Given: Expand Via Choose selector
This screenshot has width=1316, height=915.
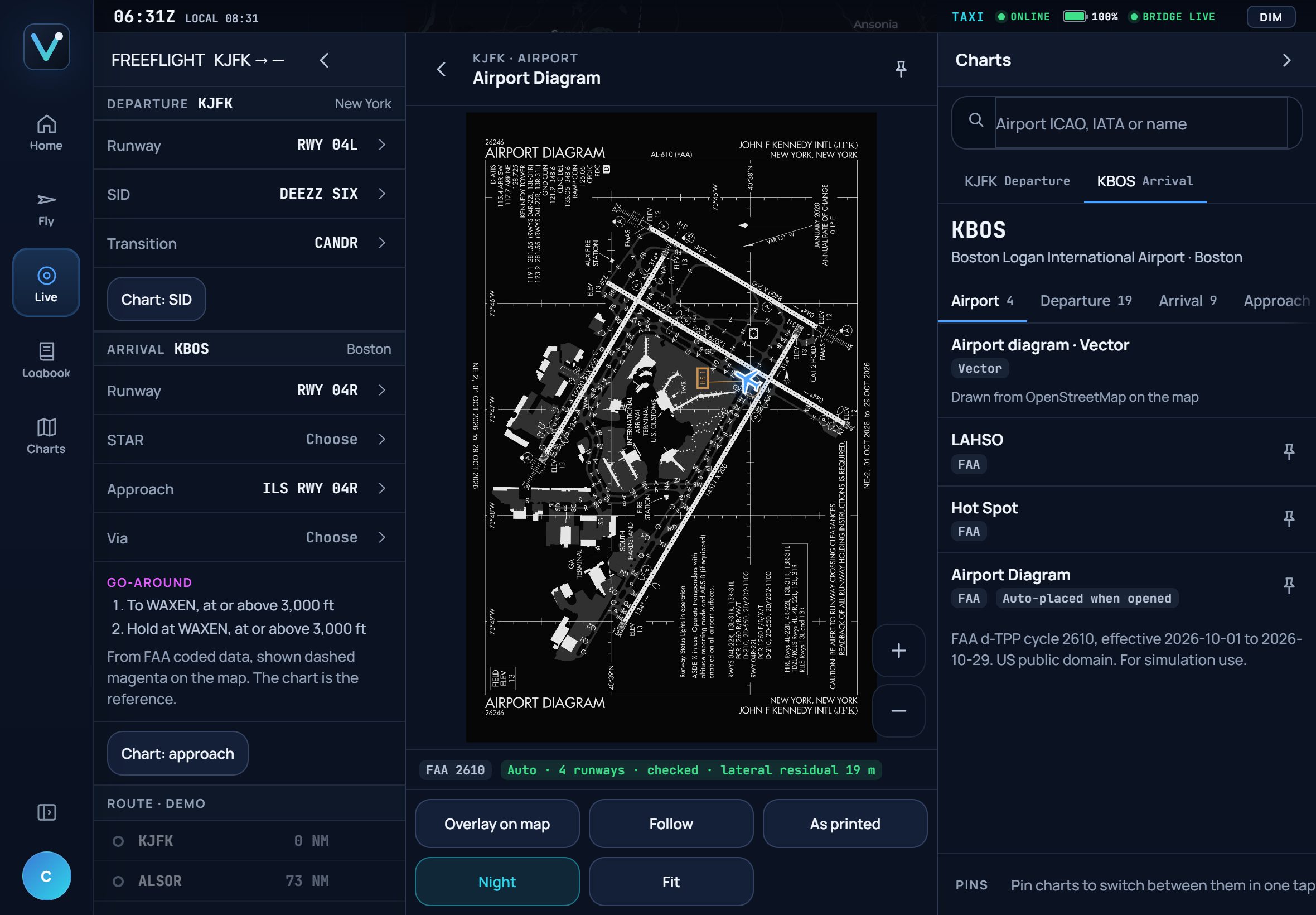Looking at the screenshot, I should click(x=249, y=538).
